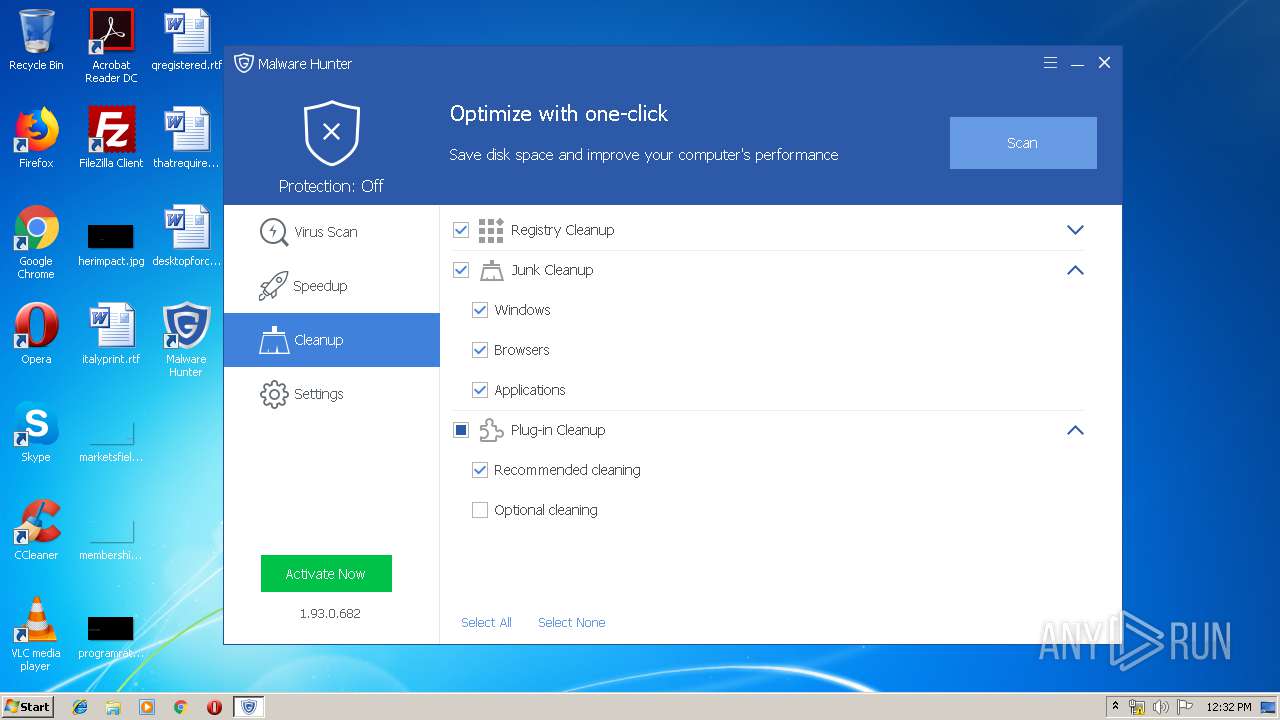This screenshot has height=720, width=1280.
Task: Select Acrobat Reader DC desktop icon
Action: pos(111,46)
